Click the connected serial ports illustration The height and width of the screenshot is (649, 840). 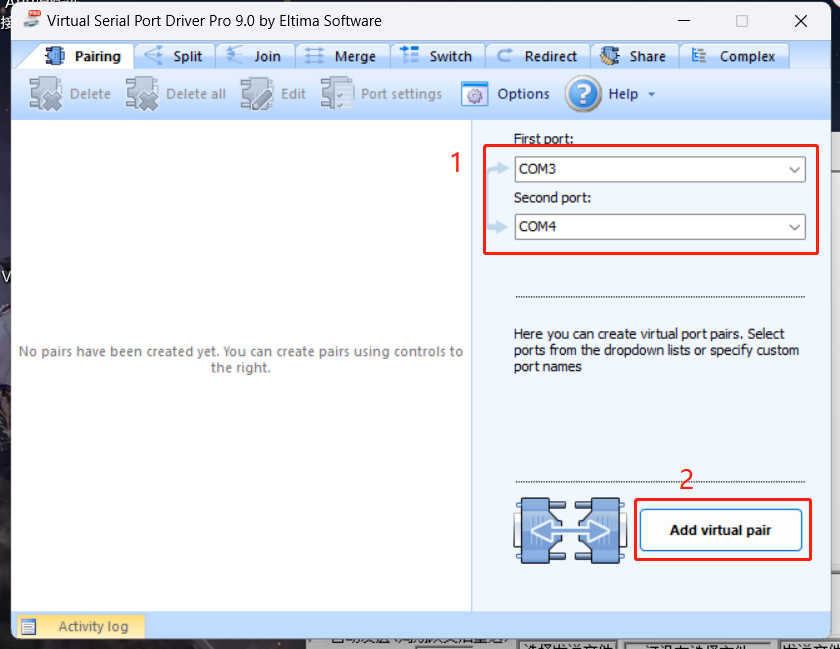[571, 531]
